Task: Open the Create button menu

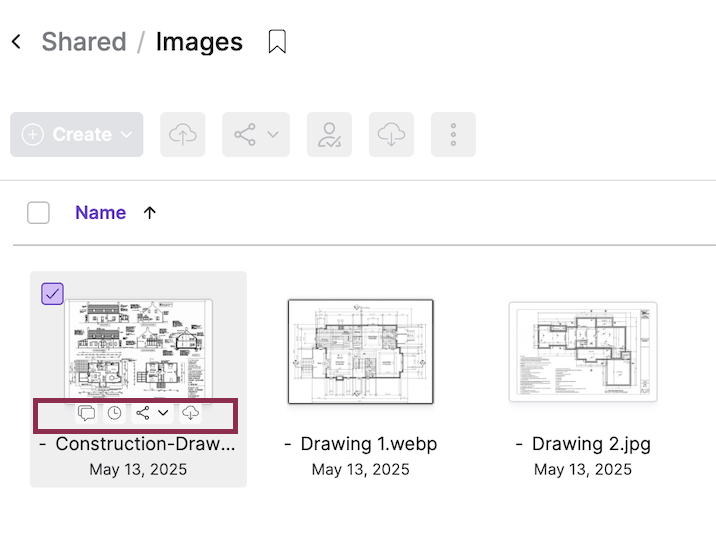Action: pos(77,134)
